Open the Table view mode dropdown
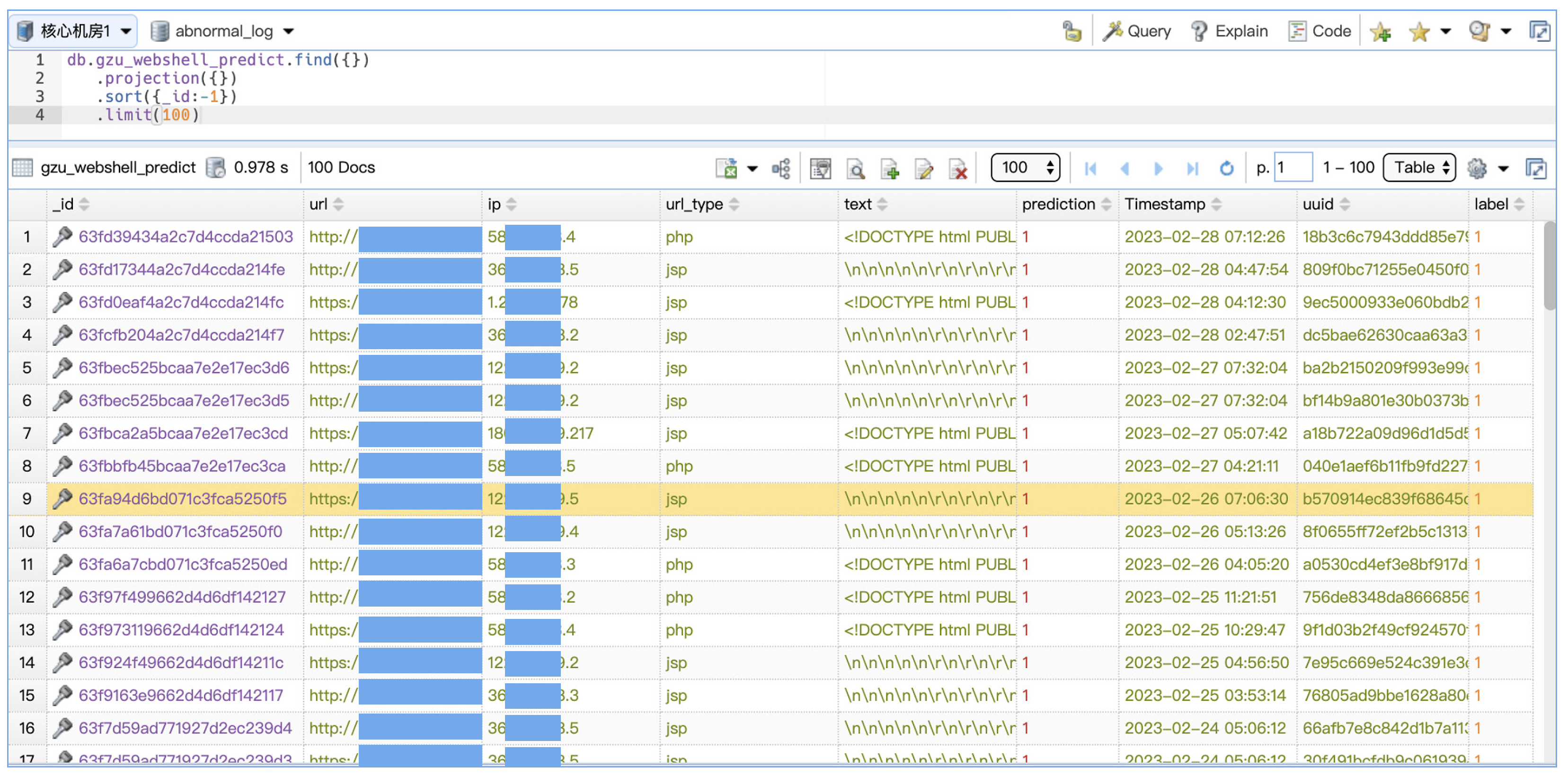Screen dimensions: 1568x776 tap(1419, 168)
